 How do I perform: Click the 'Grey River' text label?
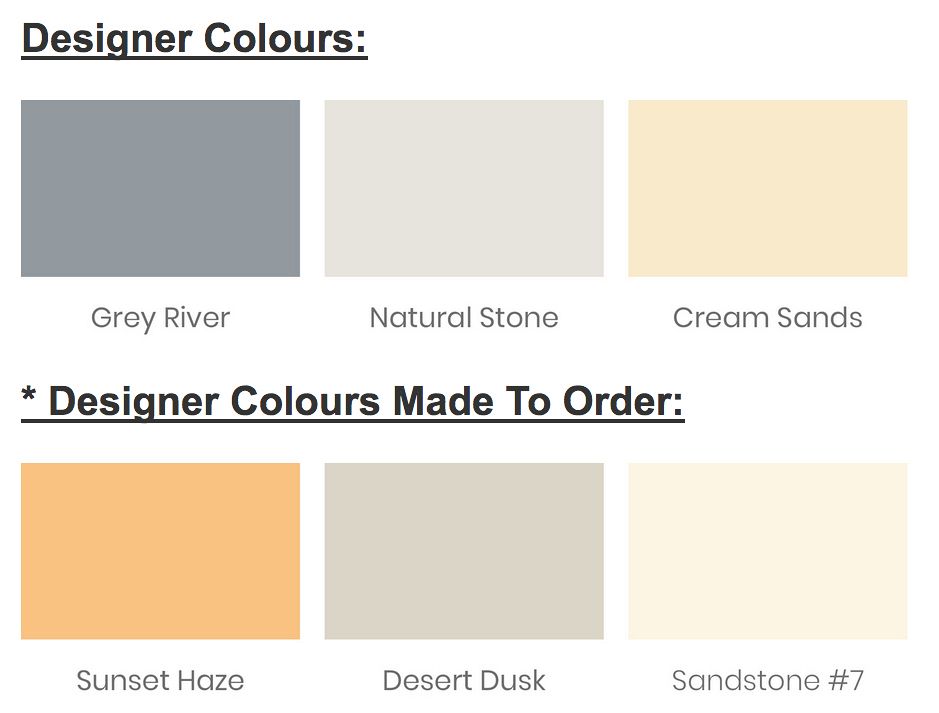(x=160, y=318)
